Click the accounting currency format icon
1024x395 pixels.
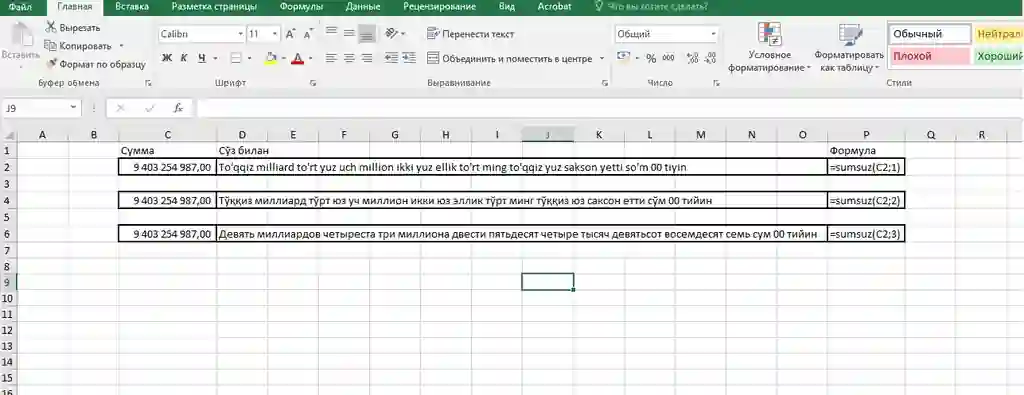pyautogui.click(x=624, y=57)
